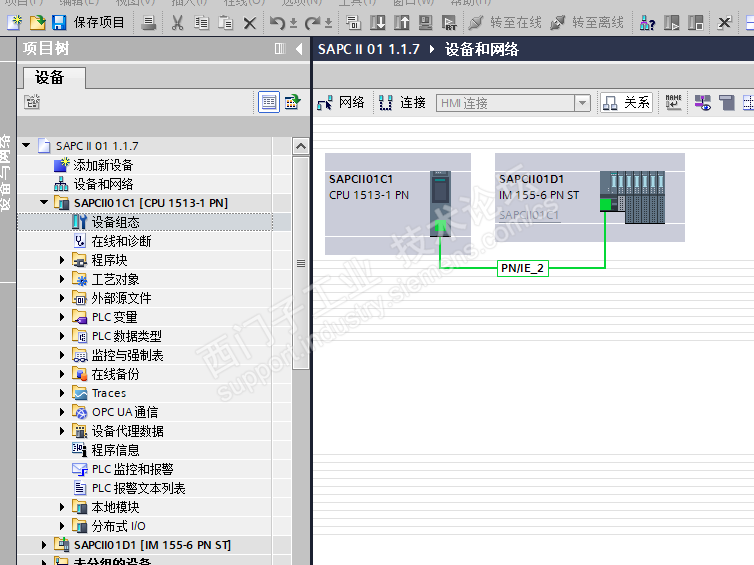Expand 监控与强制表 folder
754x565 pixels.
62,355
